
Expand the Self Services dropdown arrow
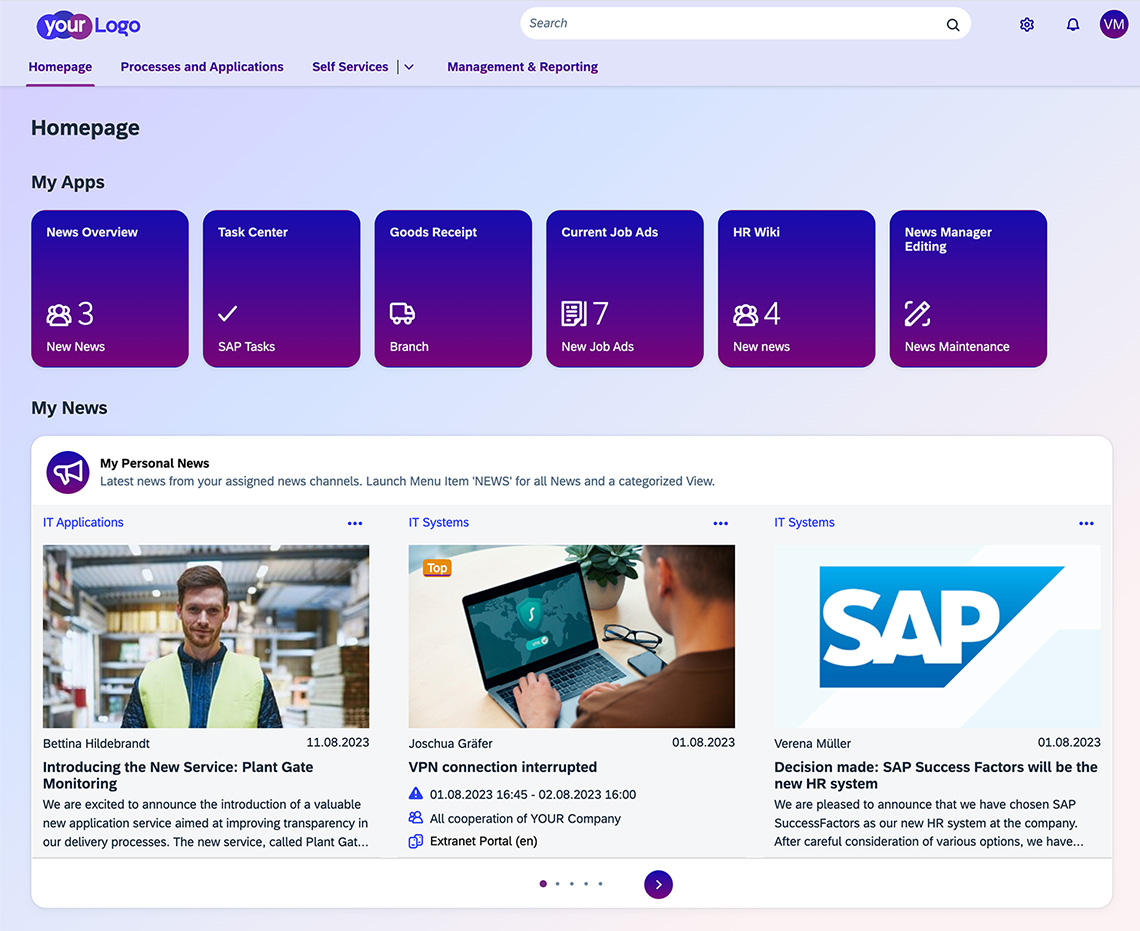pyautogui.click(x=409, y=67)
